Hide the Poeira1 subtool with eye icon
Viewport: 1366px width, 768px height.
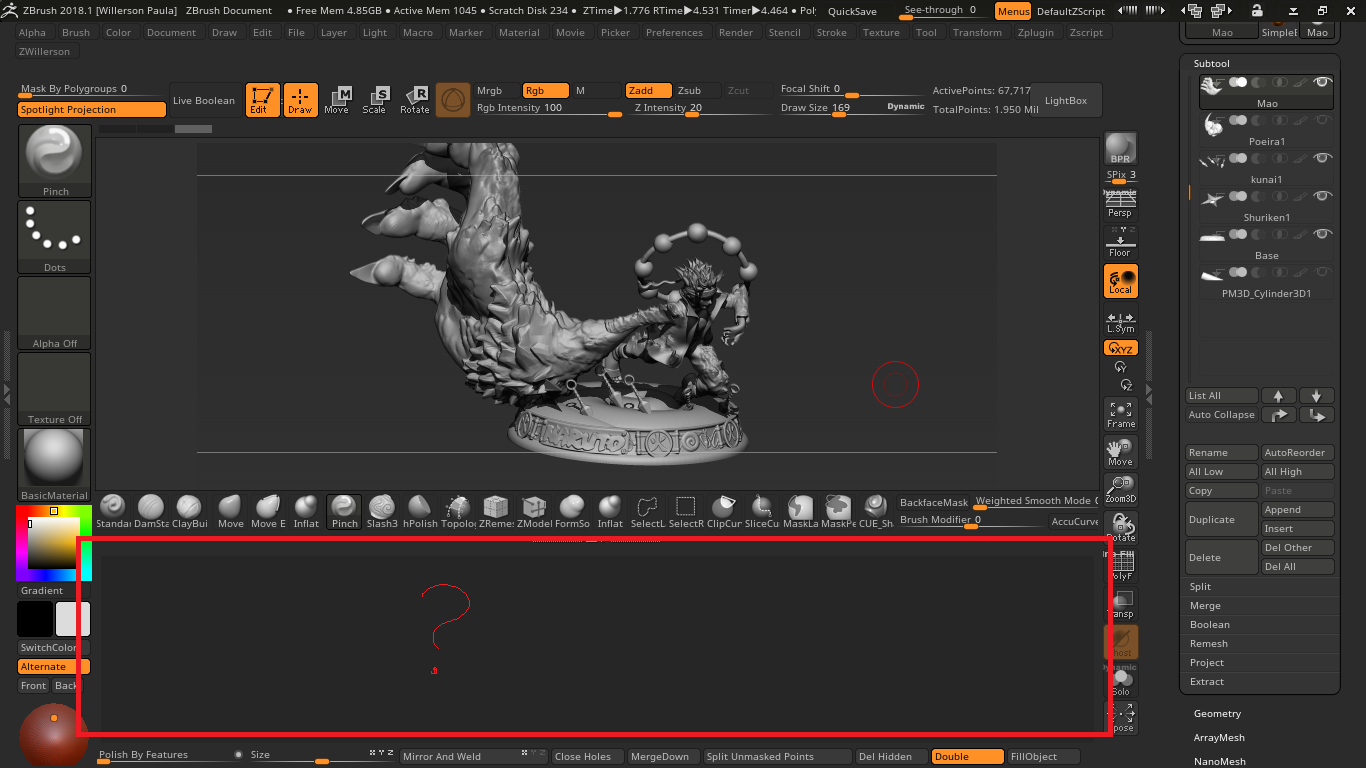tap(1323, 120)
